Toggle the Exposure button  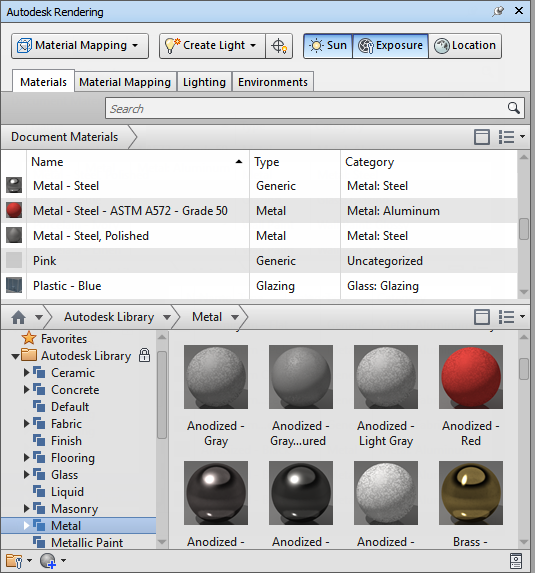pyautogui.click(x=390, y=46)
